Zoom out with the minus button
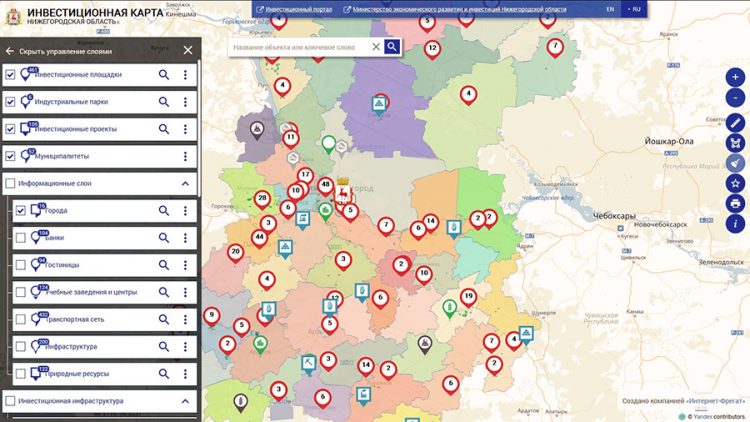Screen dimensions: 750x422 coord(735,98)
